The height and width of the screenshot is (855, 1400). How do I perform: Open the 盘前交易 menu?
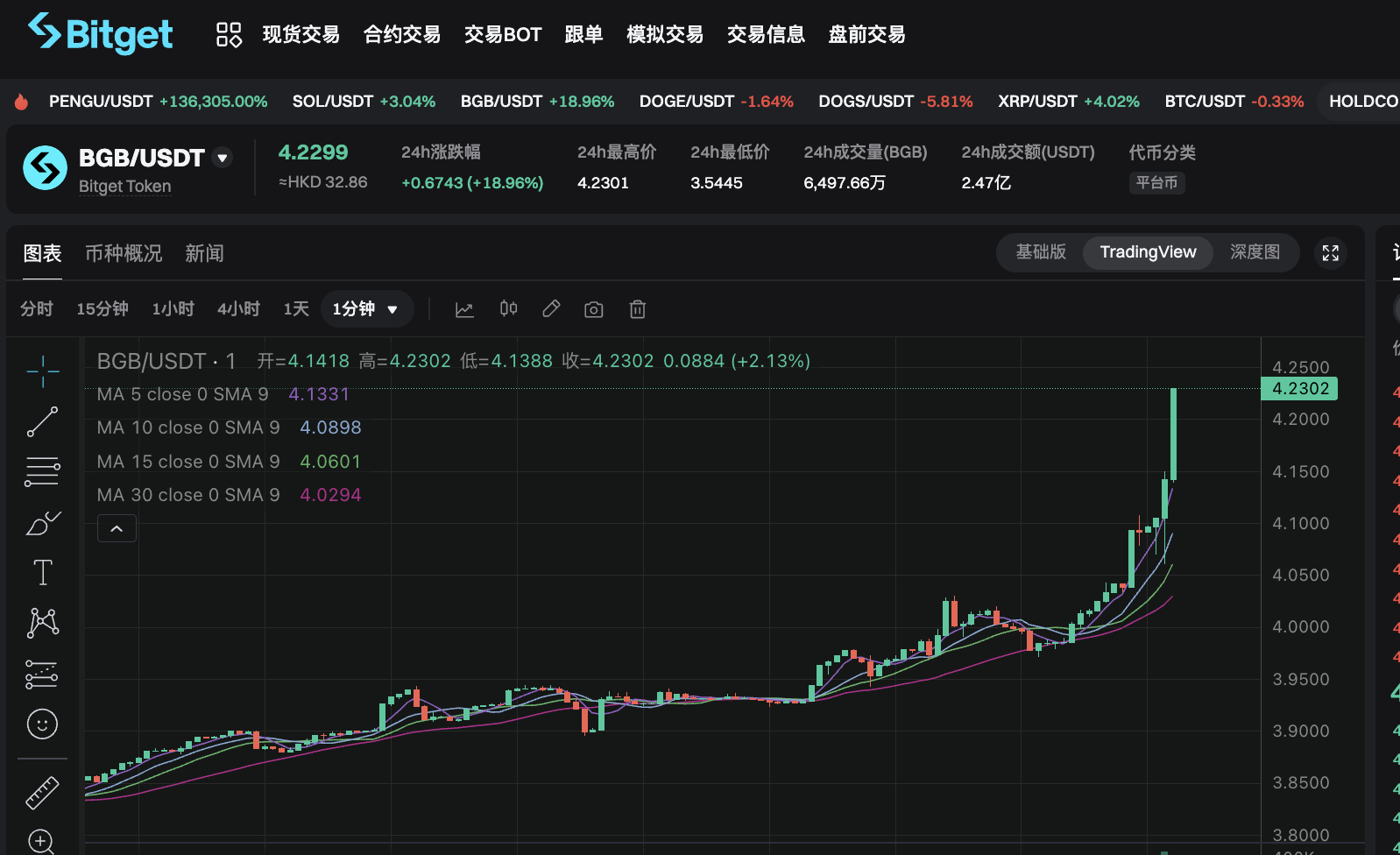(x=866, y=34)
